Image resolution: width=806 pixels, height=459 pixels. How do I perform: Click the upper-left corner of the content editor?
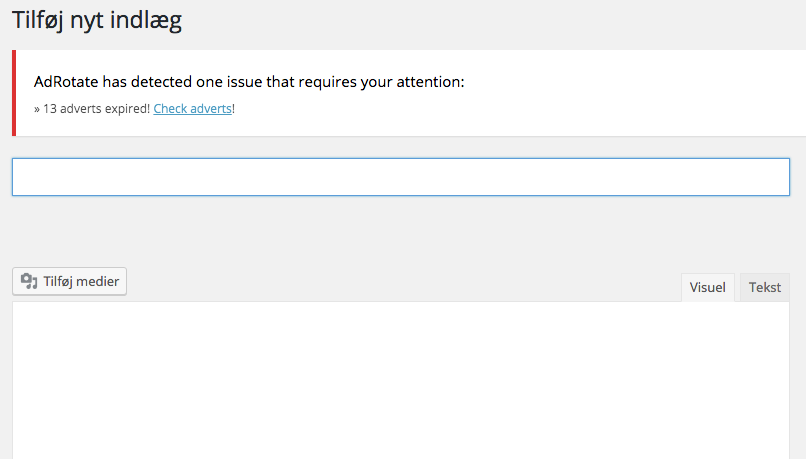[x=23, y=311]
